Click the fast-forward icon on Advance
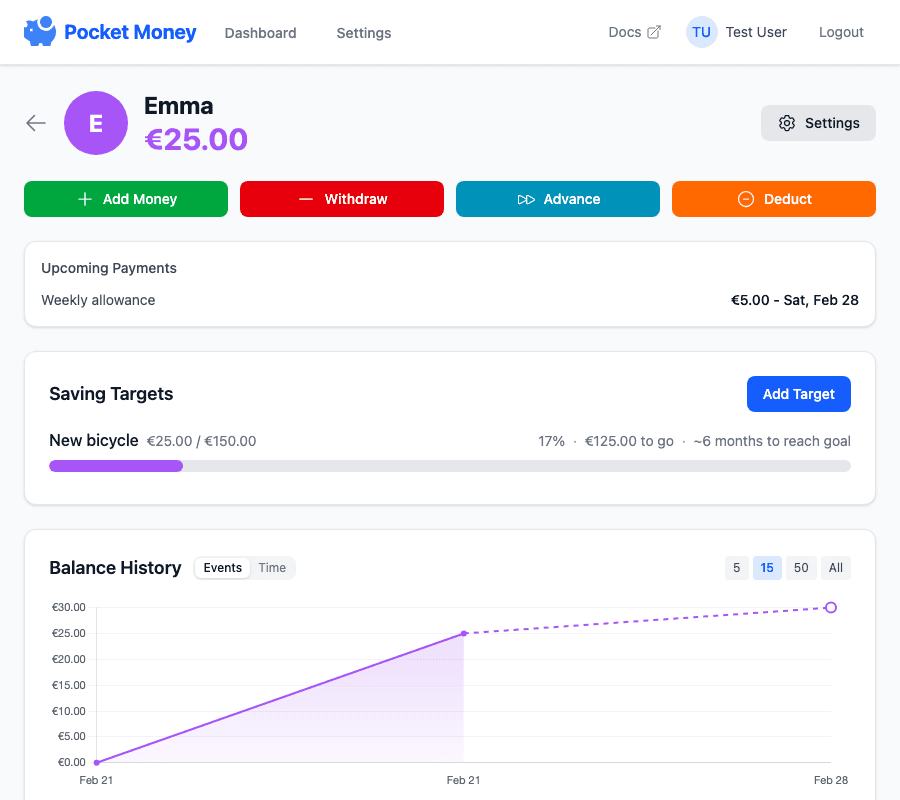The image size is (900, 800). 526,199
